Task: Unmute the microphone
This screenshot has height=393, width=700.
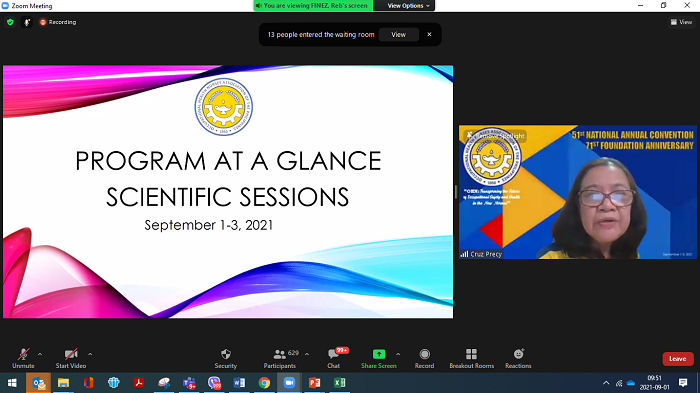Action: click(x=23, y=359)
